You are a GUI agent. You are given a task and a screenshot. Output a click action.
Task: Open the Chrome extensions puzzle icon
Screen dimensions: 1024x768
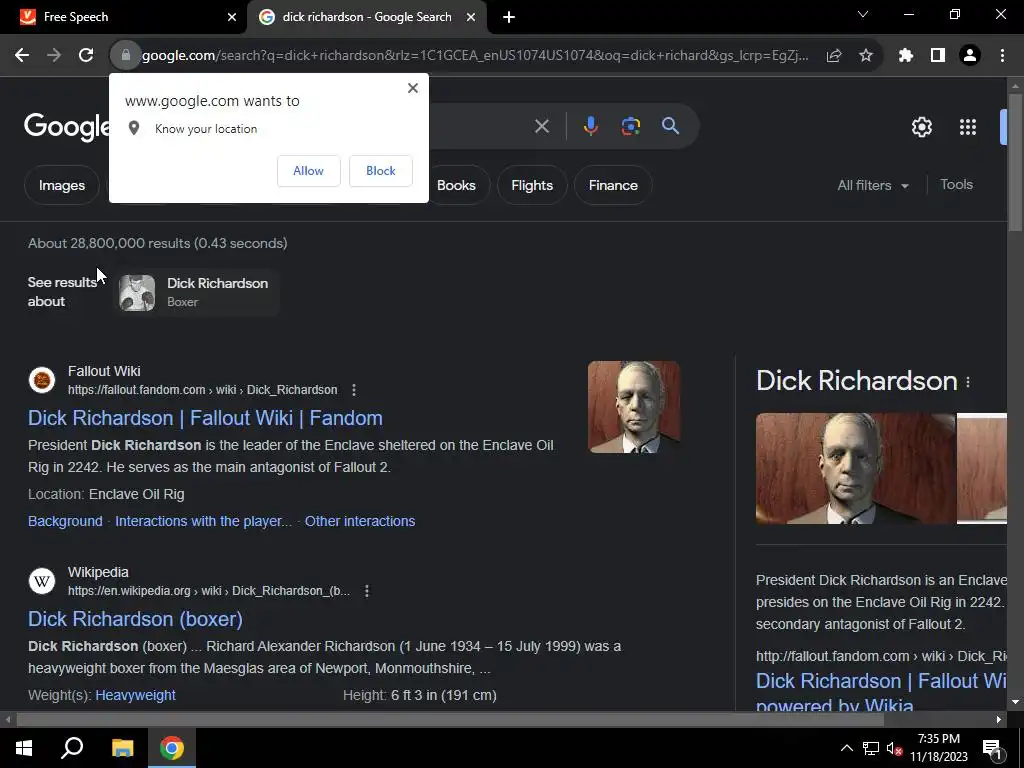click(x=905, y=56)
